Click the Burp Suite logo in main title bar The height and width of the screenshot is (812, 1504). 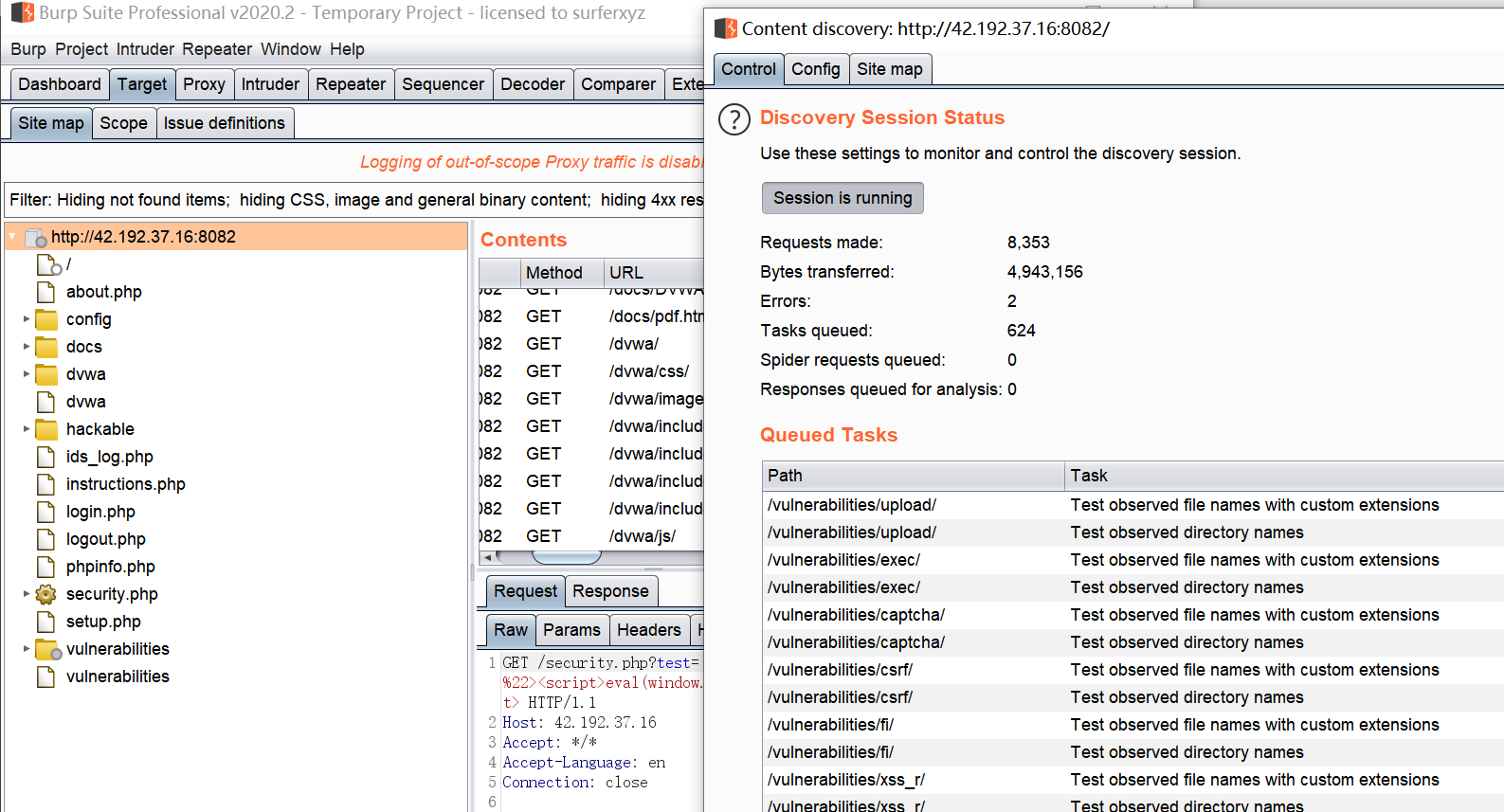(23, 13)
